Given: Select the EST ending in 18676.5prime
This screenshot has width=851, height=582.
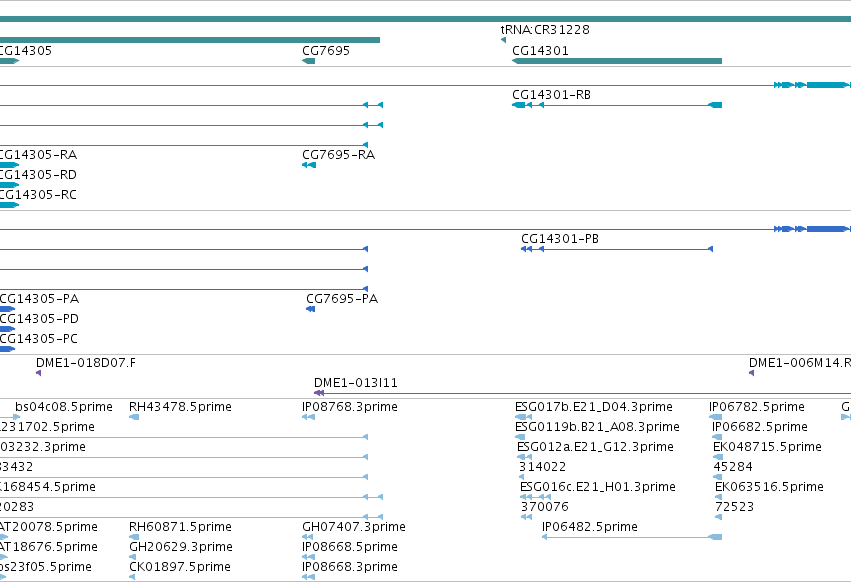Looking at the screenshot, I should (49, 547).
